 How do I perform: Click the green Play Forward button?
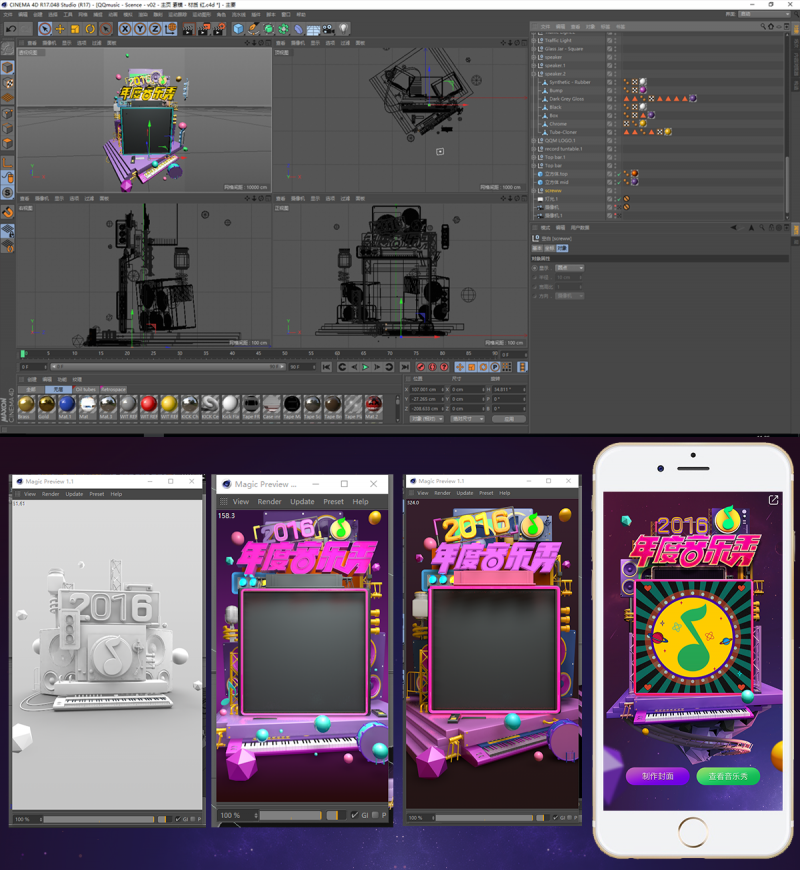coord(366,367)
